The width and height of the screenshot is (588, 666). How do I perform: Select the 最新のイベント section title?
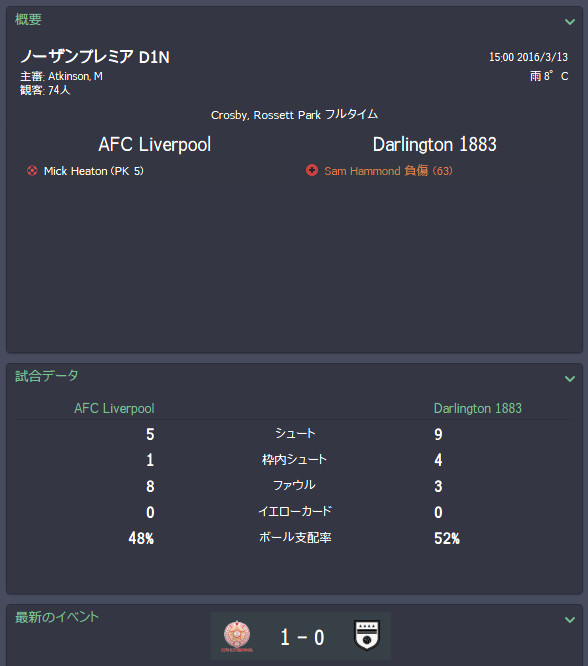pos(57,617)
